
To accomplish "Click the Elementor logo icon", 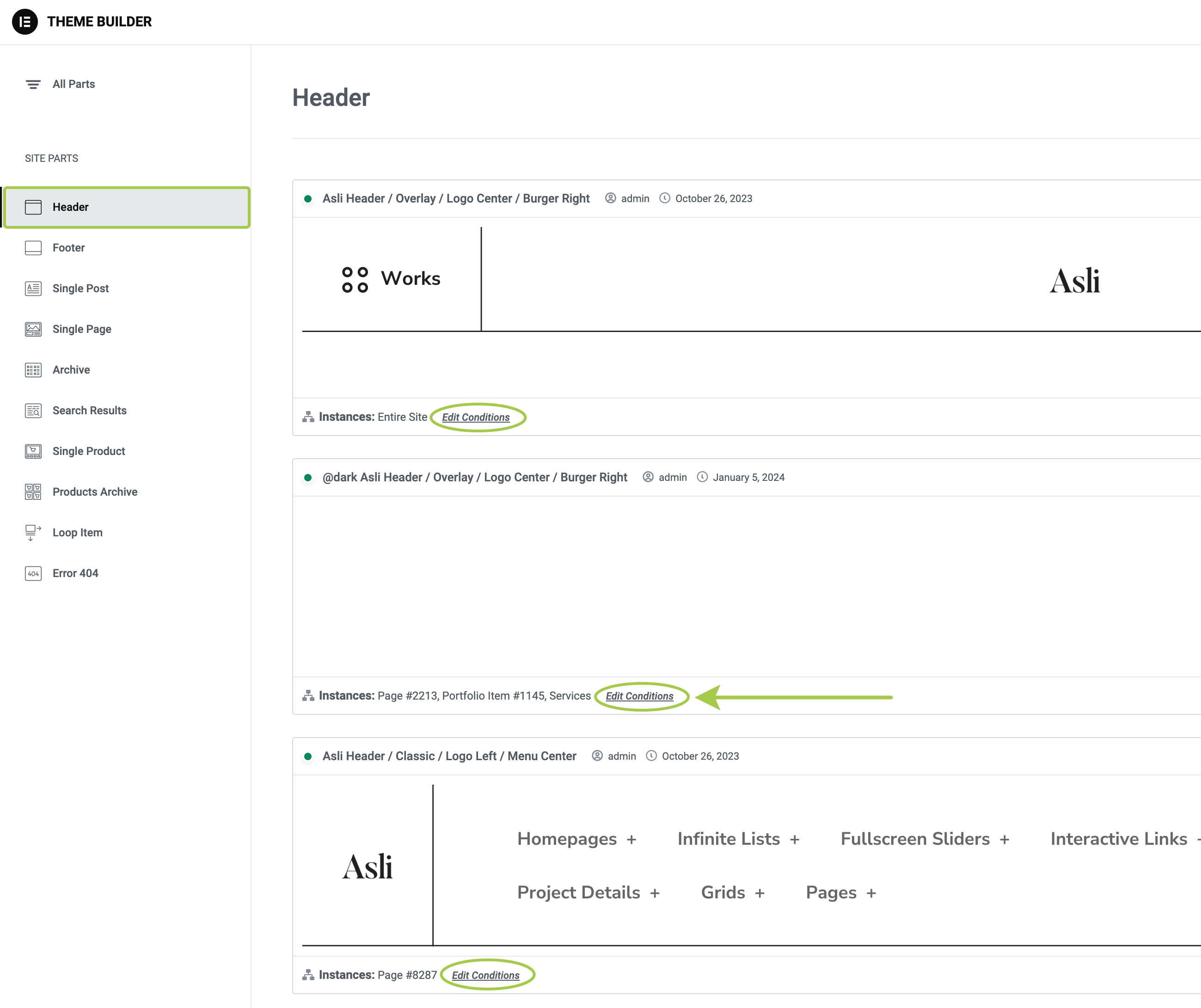I will (x=25, y=22).
